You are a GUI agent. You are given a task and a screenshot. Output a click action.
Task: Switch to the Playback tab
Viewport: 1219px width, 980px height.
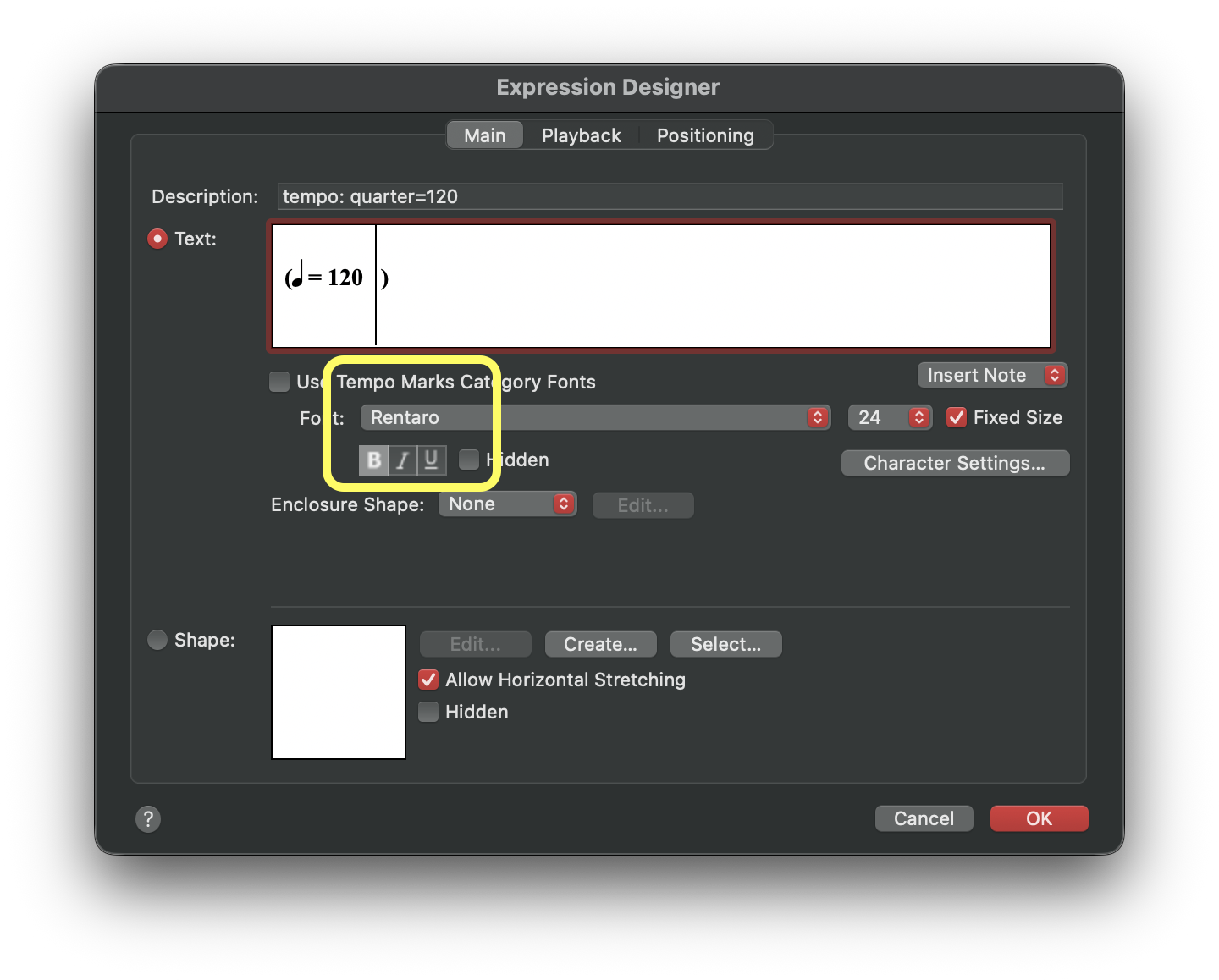pyautogui.click(x=581, y=136)
